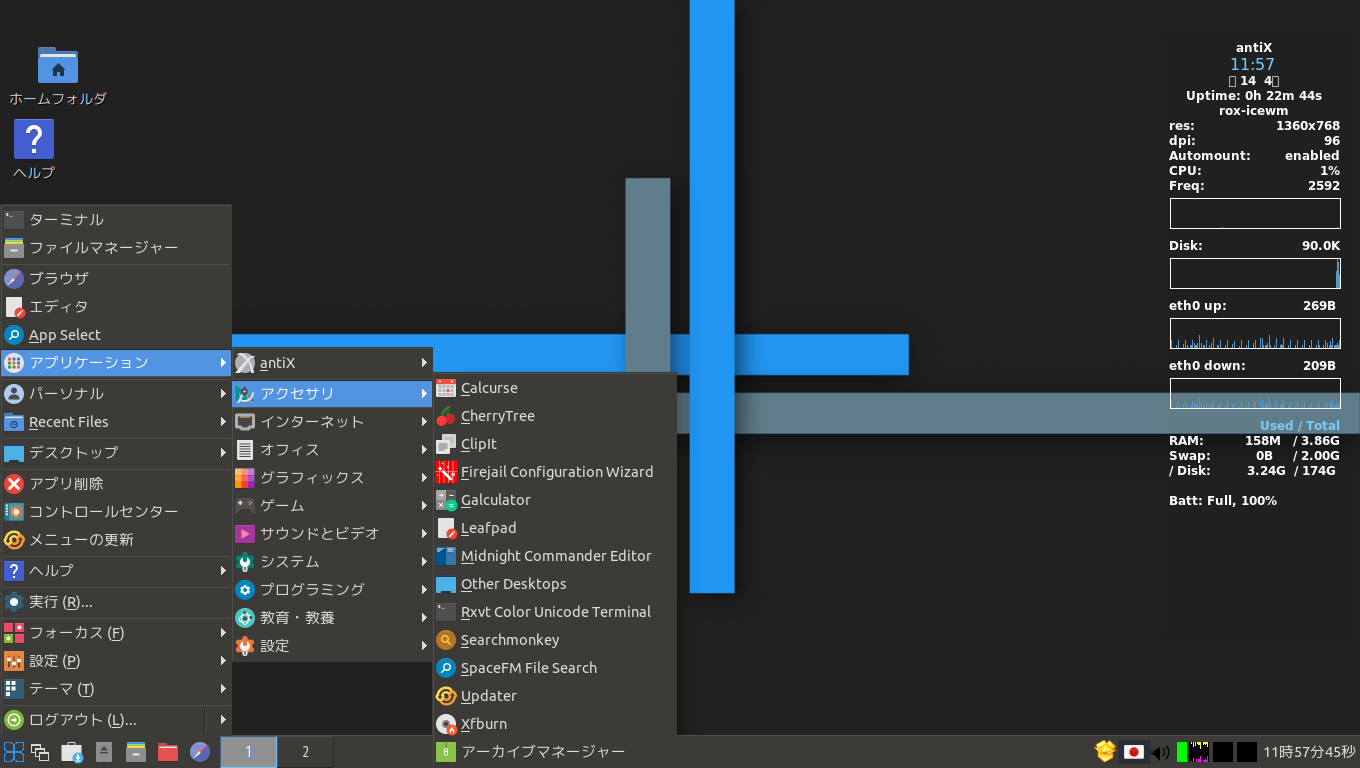The height and width of the screenshot is (768, 1360).
Task: Switch to workspace 1 in taskbar
Action: (x=248, y=752)
